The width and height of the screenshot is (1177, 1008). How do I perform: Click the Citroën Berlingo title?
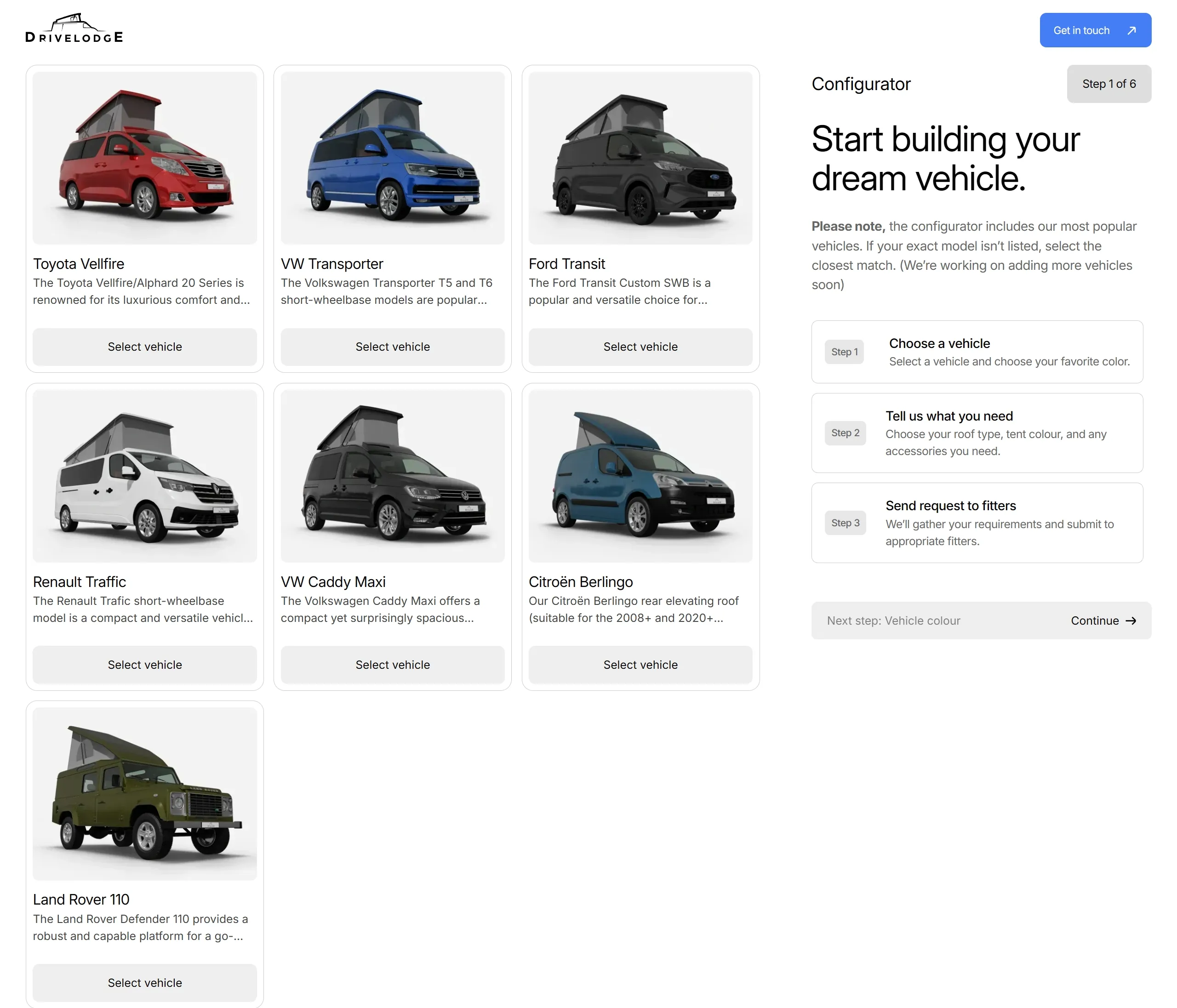click(x=581, y=581)
